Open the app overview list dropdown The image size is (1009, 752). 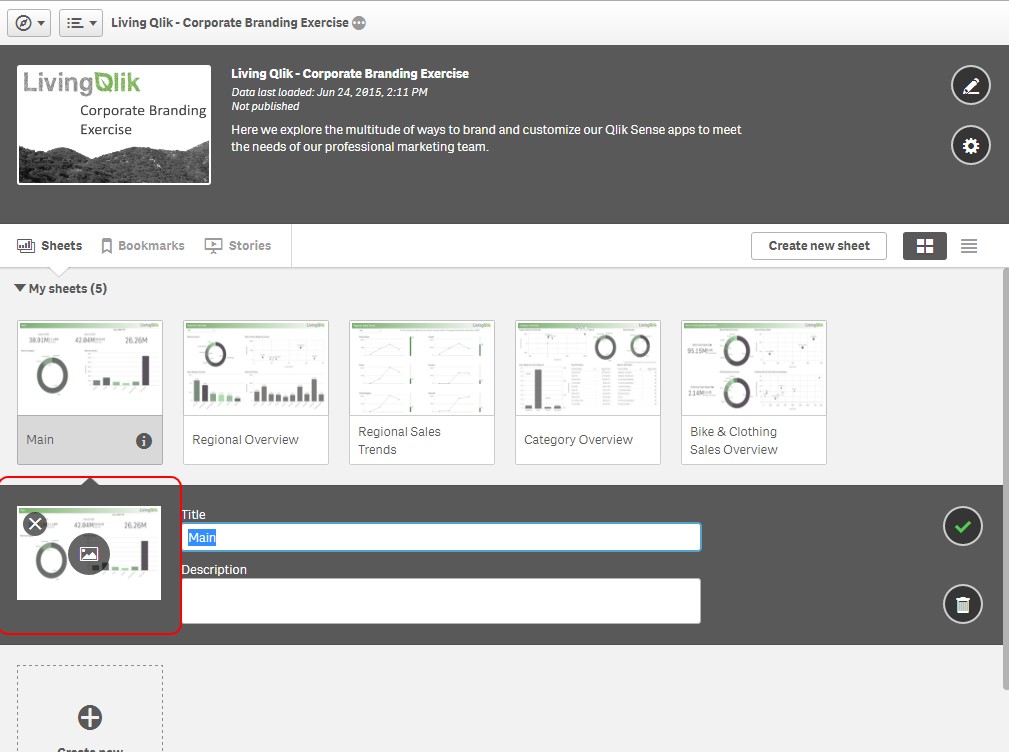(x=81, y=22)
